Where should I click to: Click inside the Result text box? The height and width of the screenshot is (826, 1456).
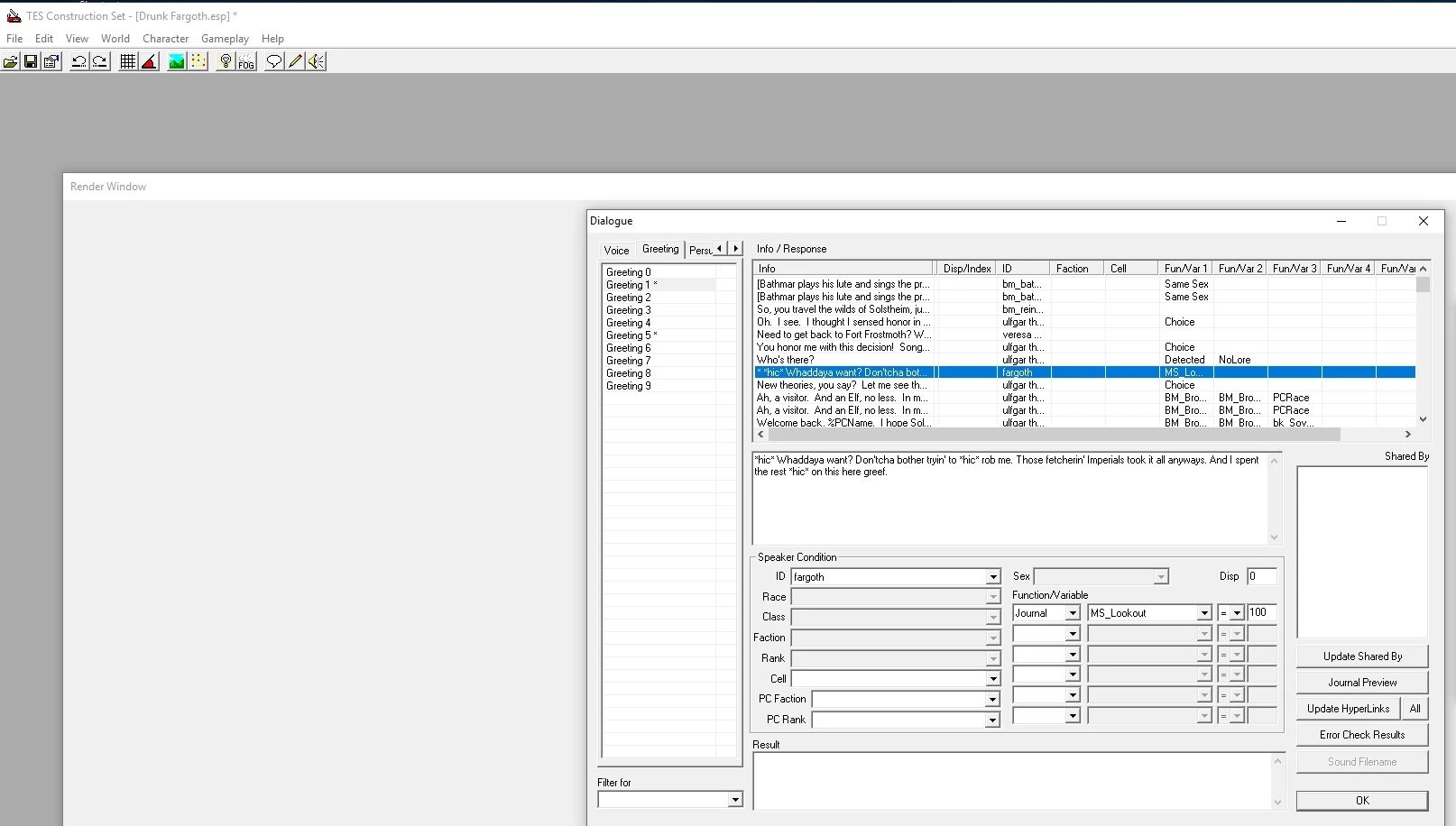1011,782
